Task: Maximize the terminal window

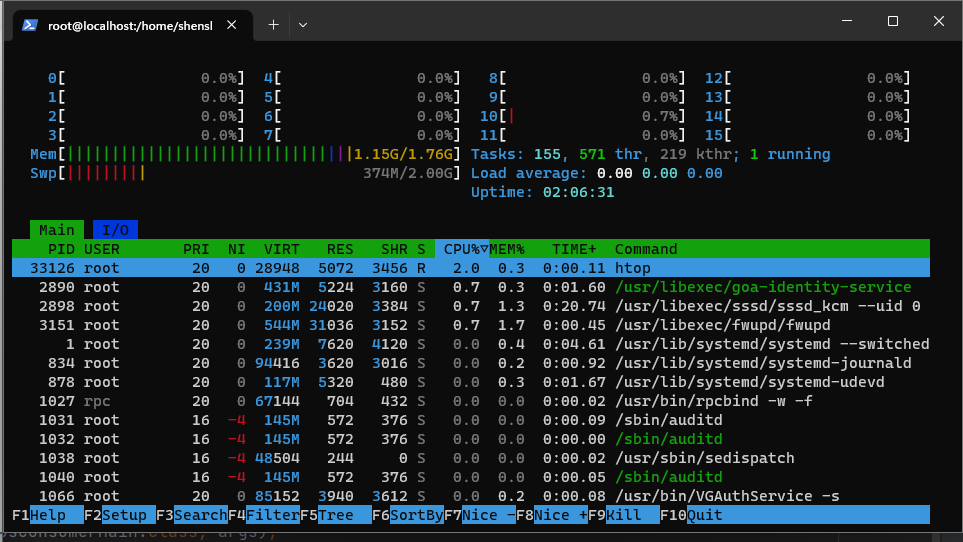Action: tap(893, 21)
